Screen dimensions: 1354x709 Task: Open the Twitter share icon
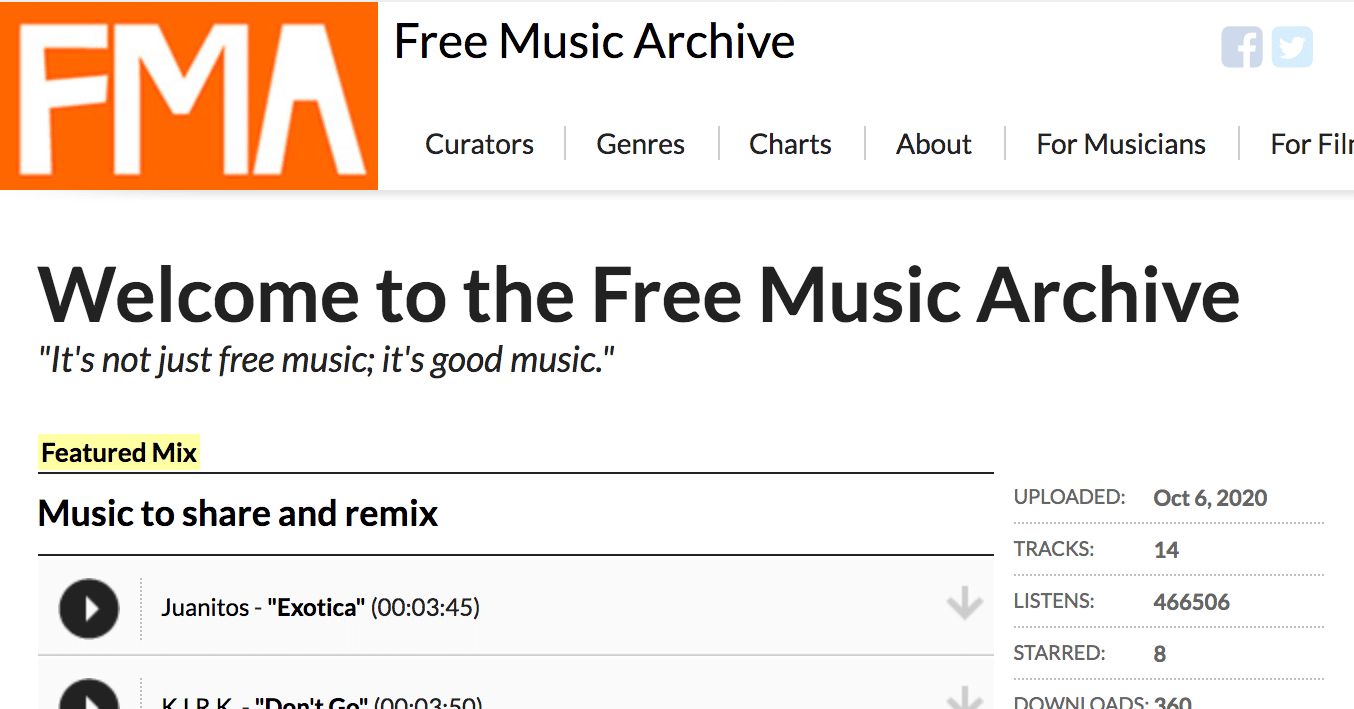click(1292, 47)
